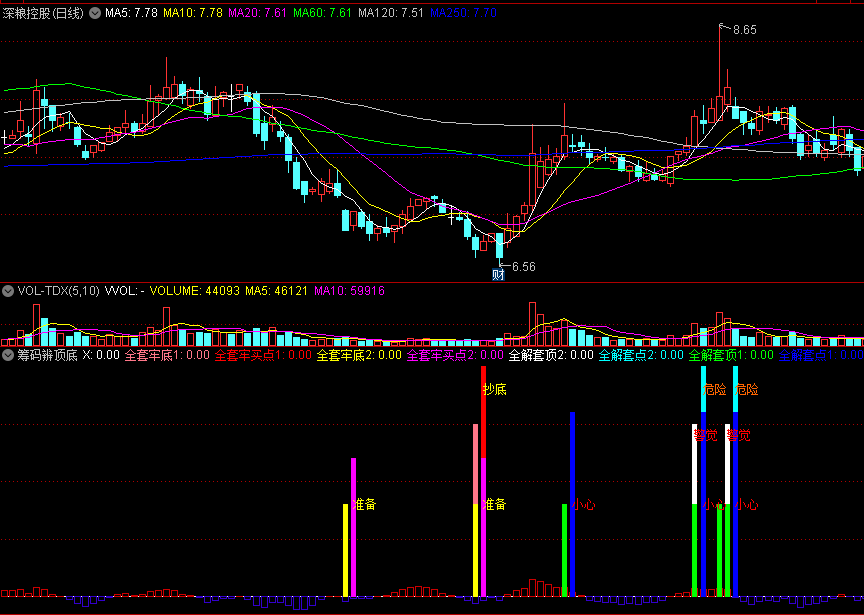Select the volume MA5: 46121 label

pos(277,290)
